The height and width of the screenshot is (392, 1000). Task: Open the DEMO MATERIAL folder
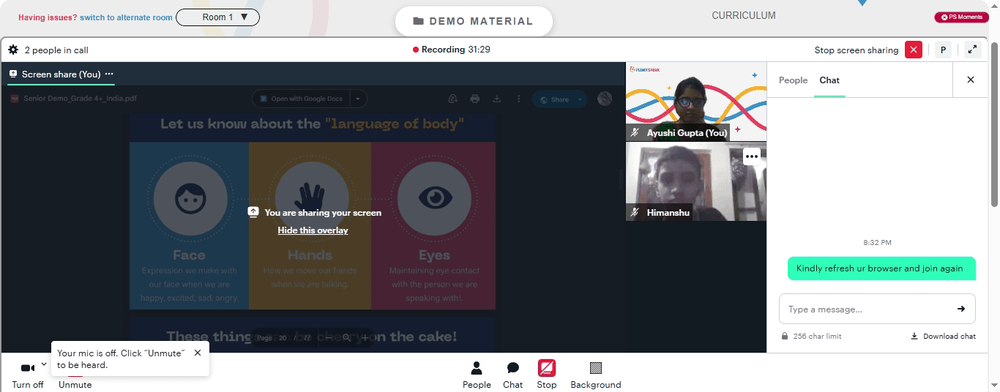click(474, 21)
